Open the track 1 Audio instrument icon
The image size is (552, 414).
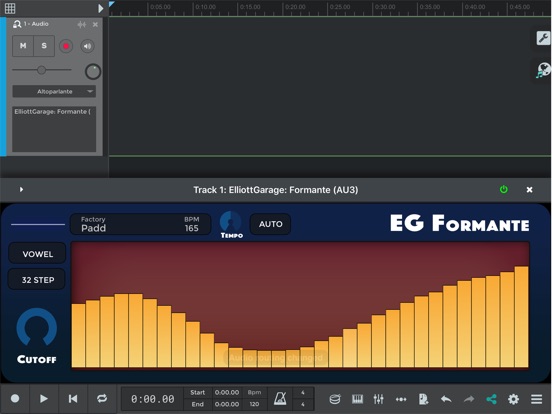(x=17, y=24)
